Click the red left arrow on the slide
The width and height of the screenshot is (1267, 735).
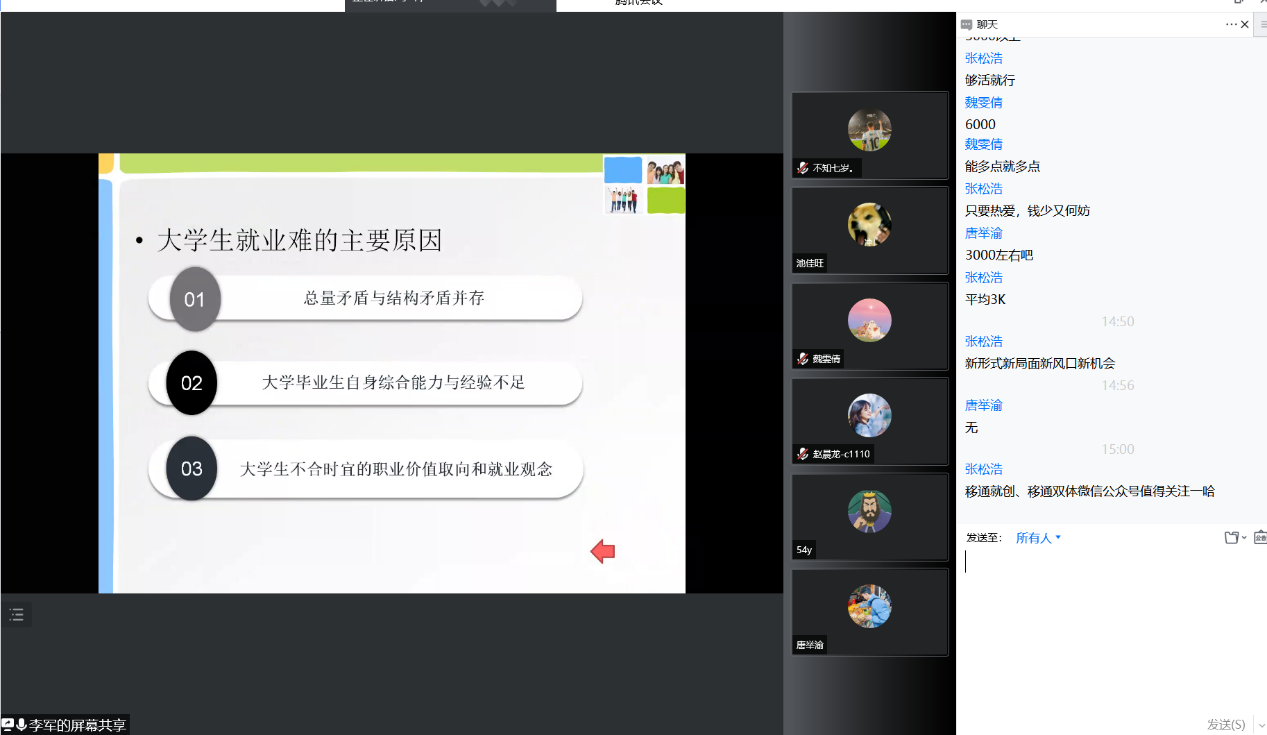click(x=602, y=551)
